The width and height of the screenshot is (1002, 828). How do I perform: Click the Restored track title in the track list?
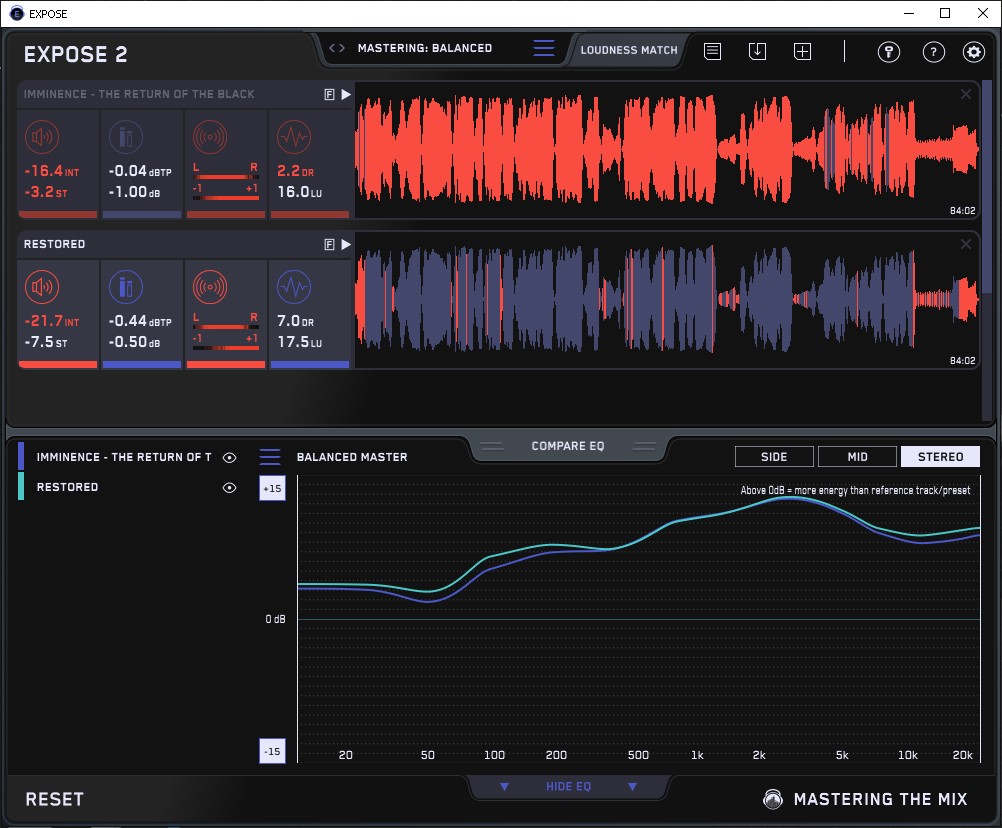pyautogui.click(x=54, y=244)
